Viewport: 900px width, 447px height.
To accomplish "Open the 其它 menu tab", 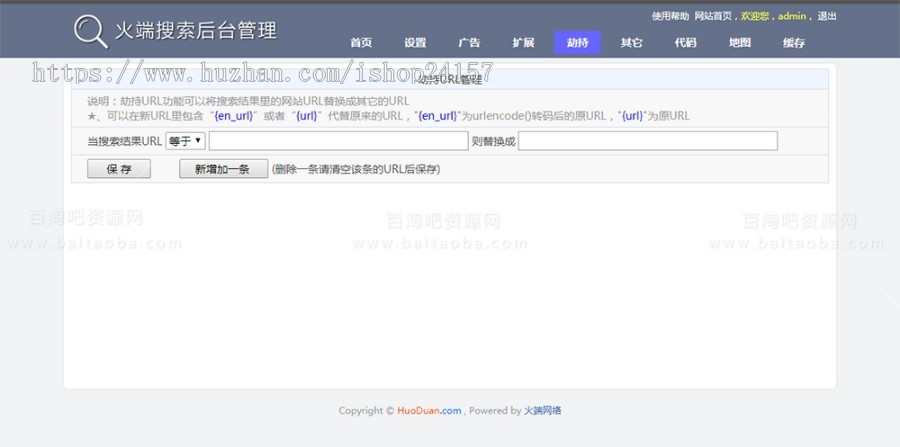I will 631,42.
